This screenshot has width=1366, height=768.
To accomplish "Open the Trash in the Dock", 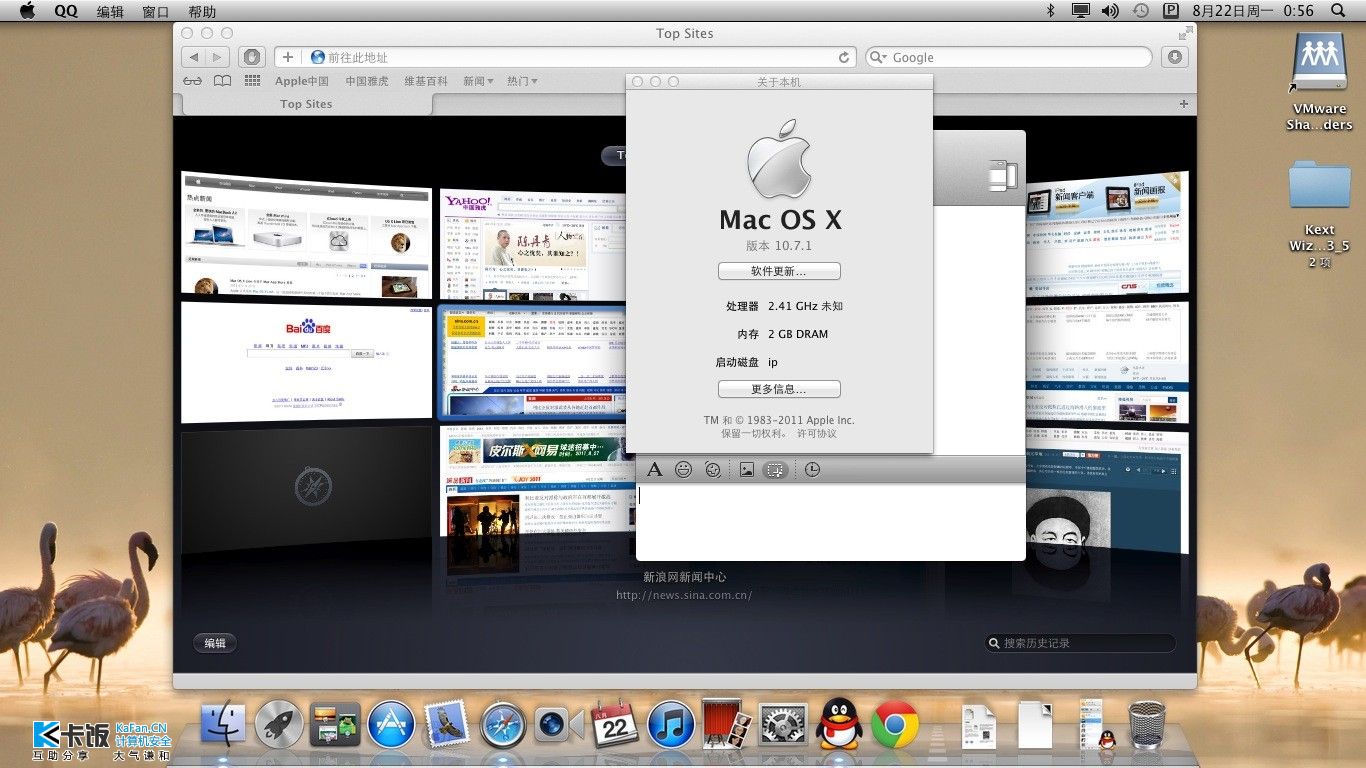I will [x=1147, y=724].
